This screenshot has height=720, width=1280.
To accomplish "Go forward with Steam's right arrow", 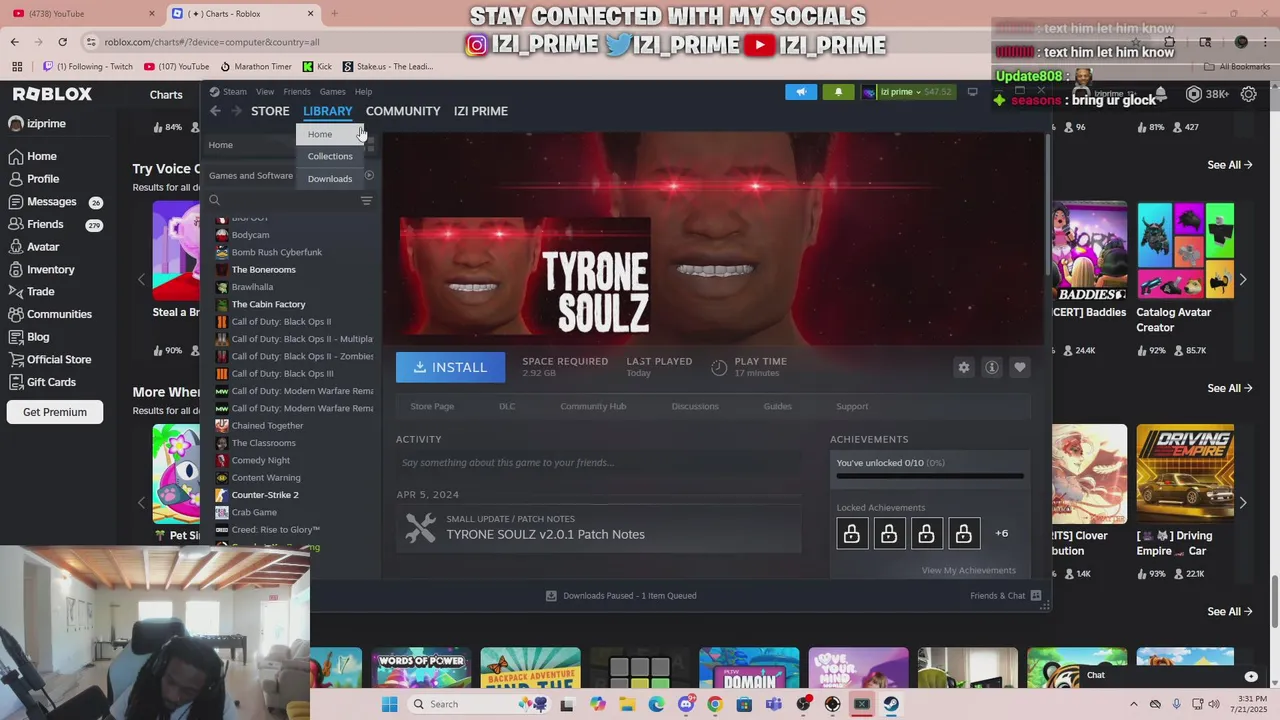I will [x=237, y=111].
